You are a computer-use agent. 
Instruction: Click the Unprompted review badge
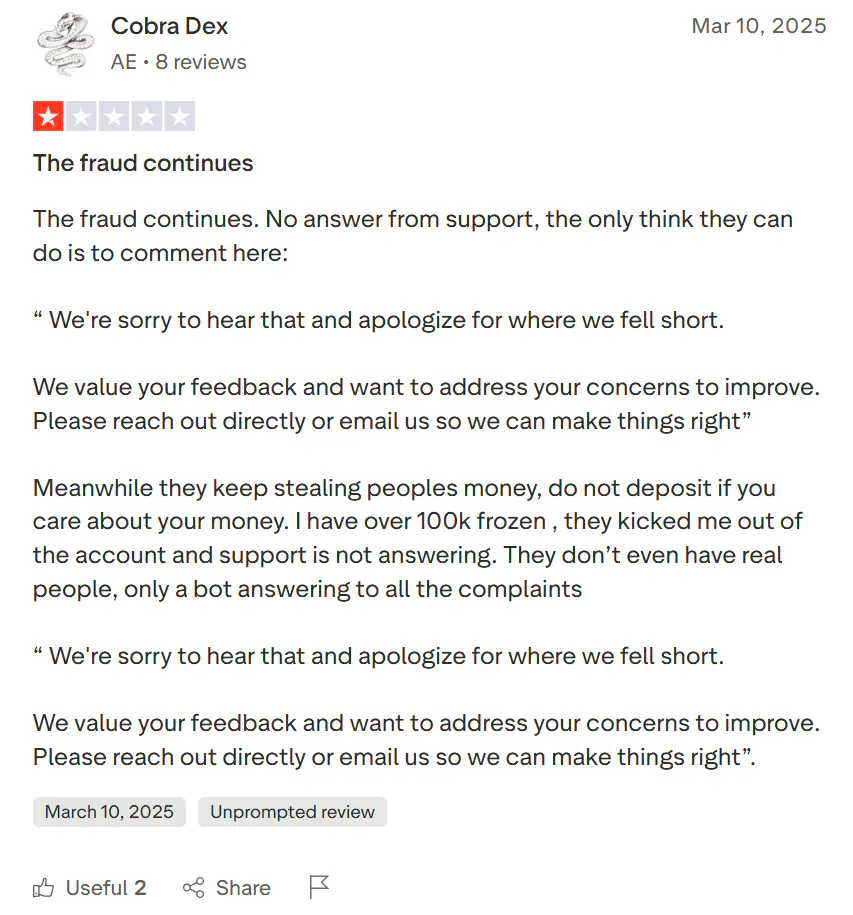pos(292,812)
